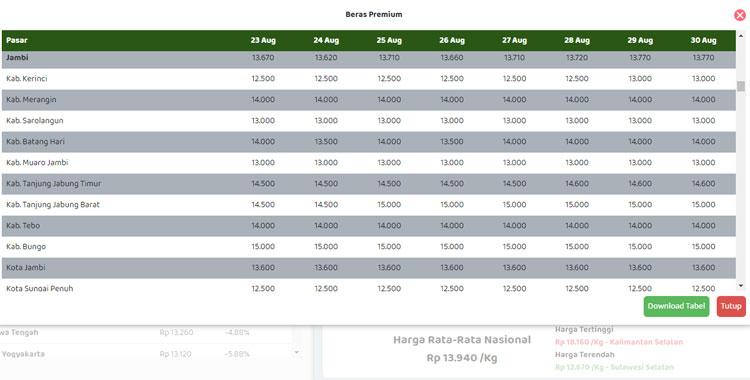Click the 23 Aug column header
The height and width of the screenshot is (380, 750).
click(263, 40)
